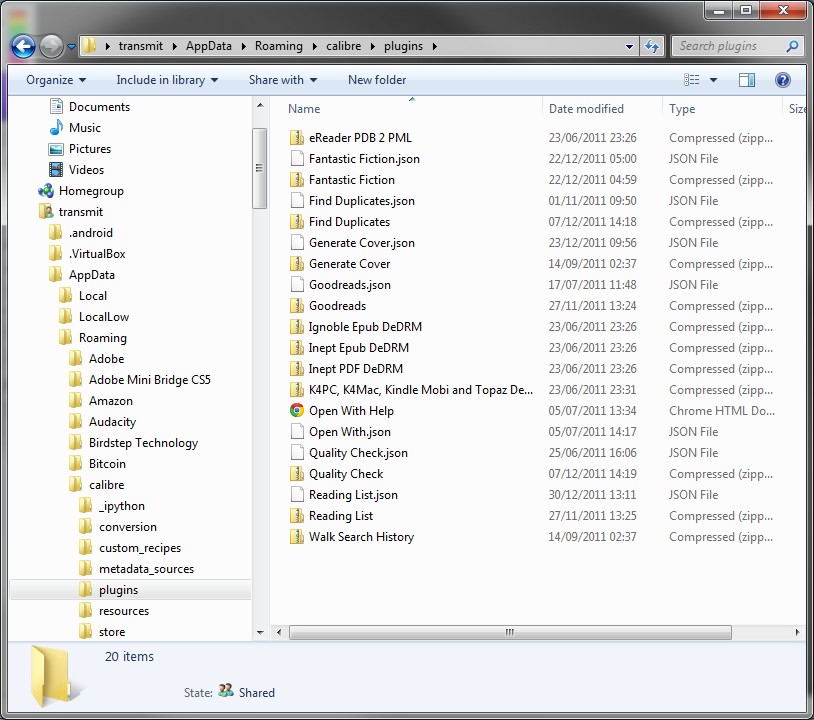Viewport: 814px width, 720px height.
Task: Click the horizontal scrollbar right arrow
Action: (x=797, y=632)
